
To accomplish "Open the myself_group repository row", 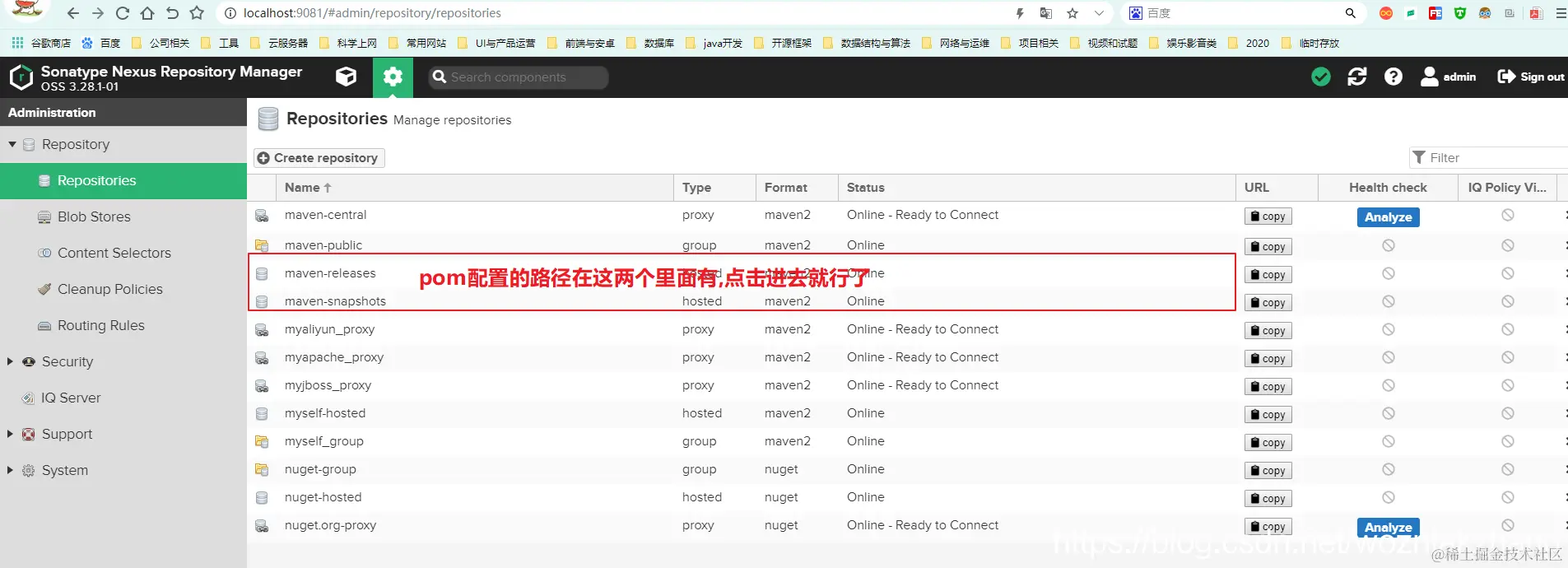I will [907, 441].
